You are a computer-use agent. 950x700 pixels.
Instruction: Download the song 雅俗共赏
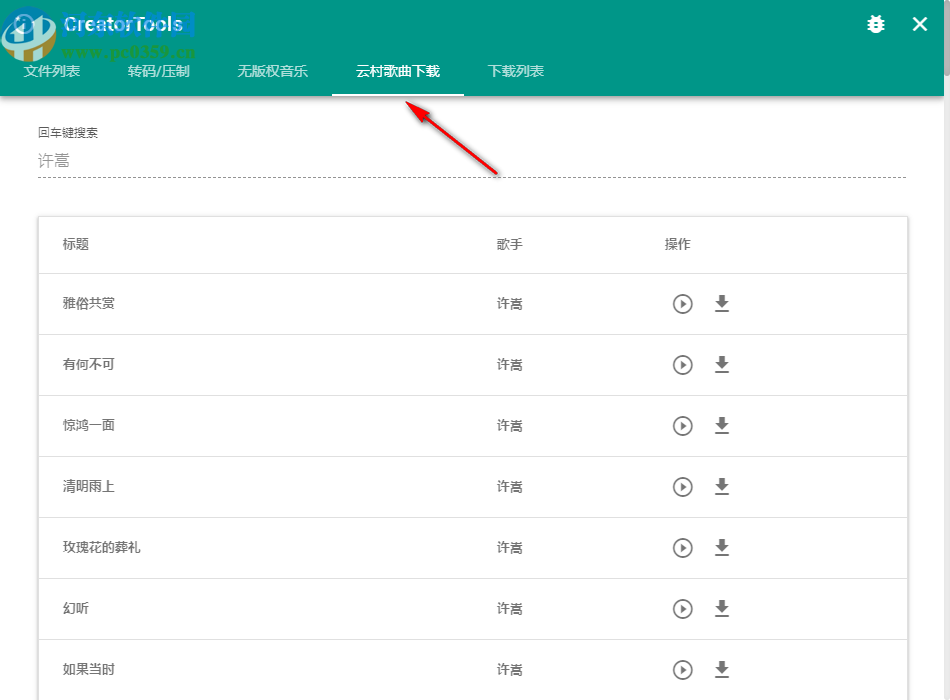coord(722,304)
